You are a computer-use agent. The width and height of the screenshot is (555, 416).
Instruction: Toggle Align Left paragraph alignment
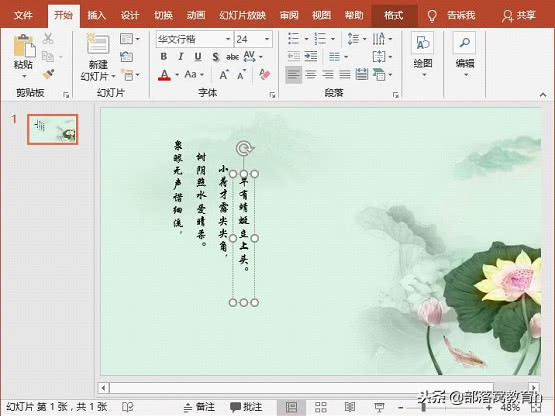[293, 75]
